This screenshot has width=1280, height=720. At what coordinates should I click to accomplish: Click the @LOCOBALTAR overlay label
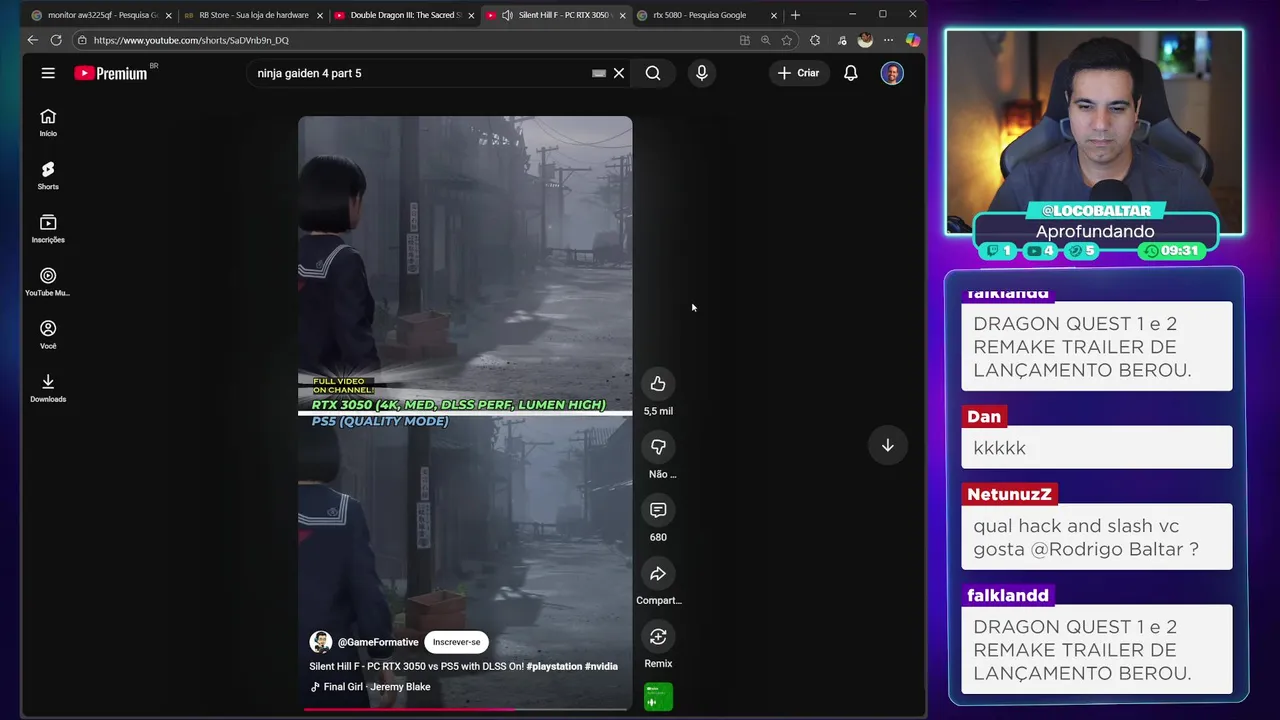point(1096,210)
